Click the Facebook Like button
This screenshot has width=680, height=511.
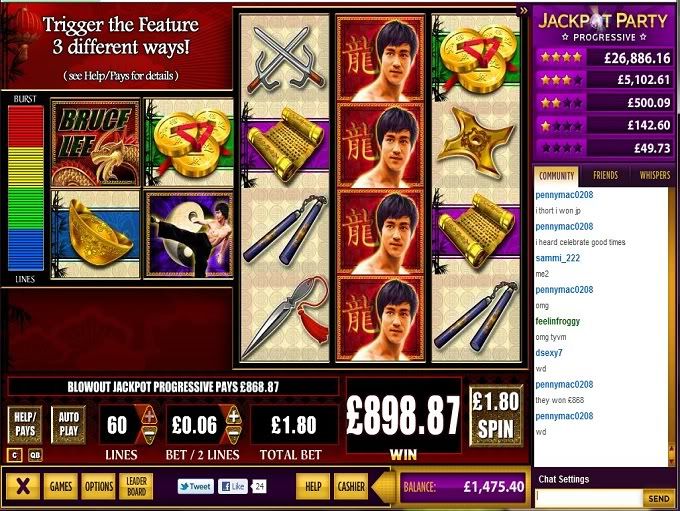coord(233,486)
